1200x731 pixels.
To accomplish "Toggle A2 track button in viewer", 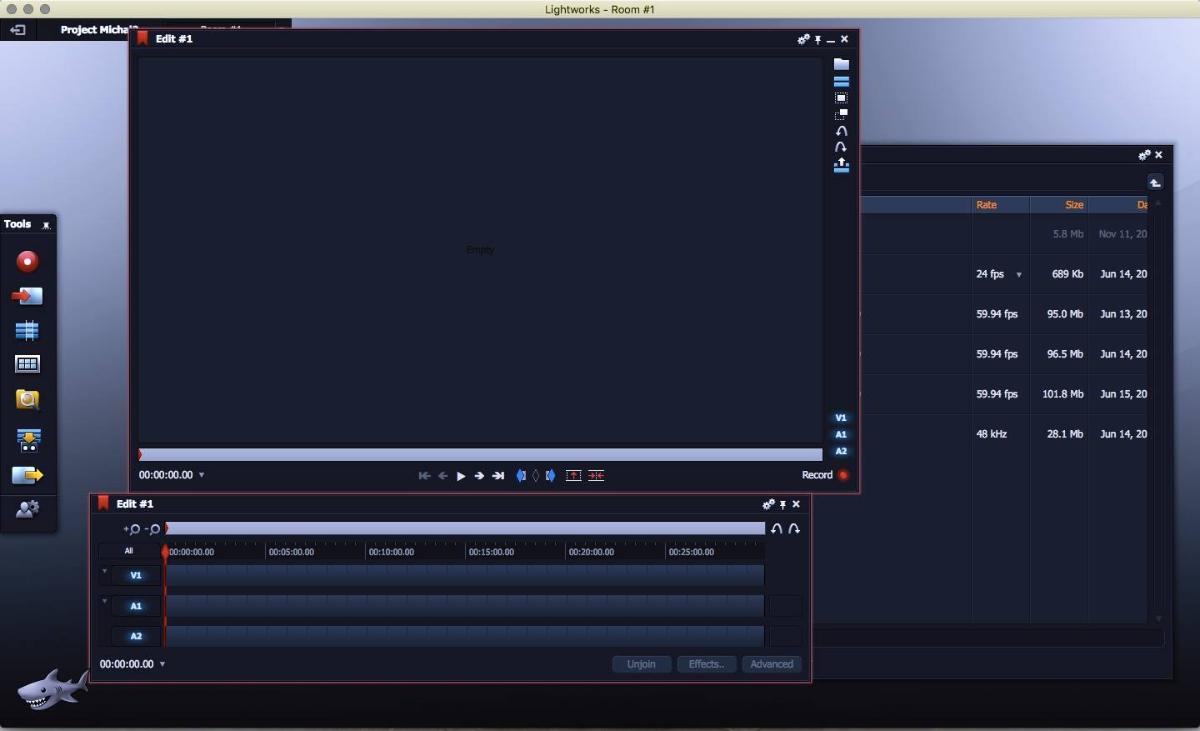I will [841, 451].
